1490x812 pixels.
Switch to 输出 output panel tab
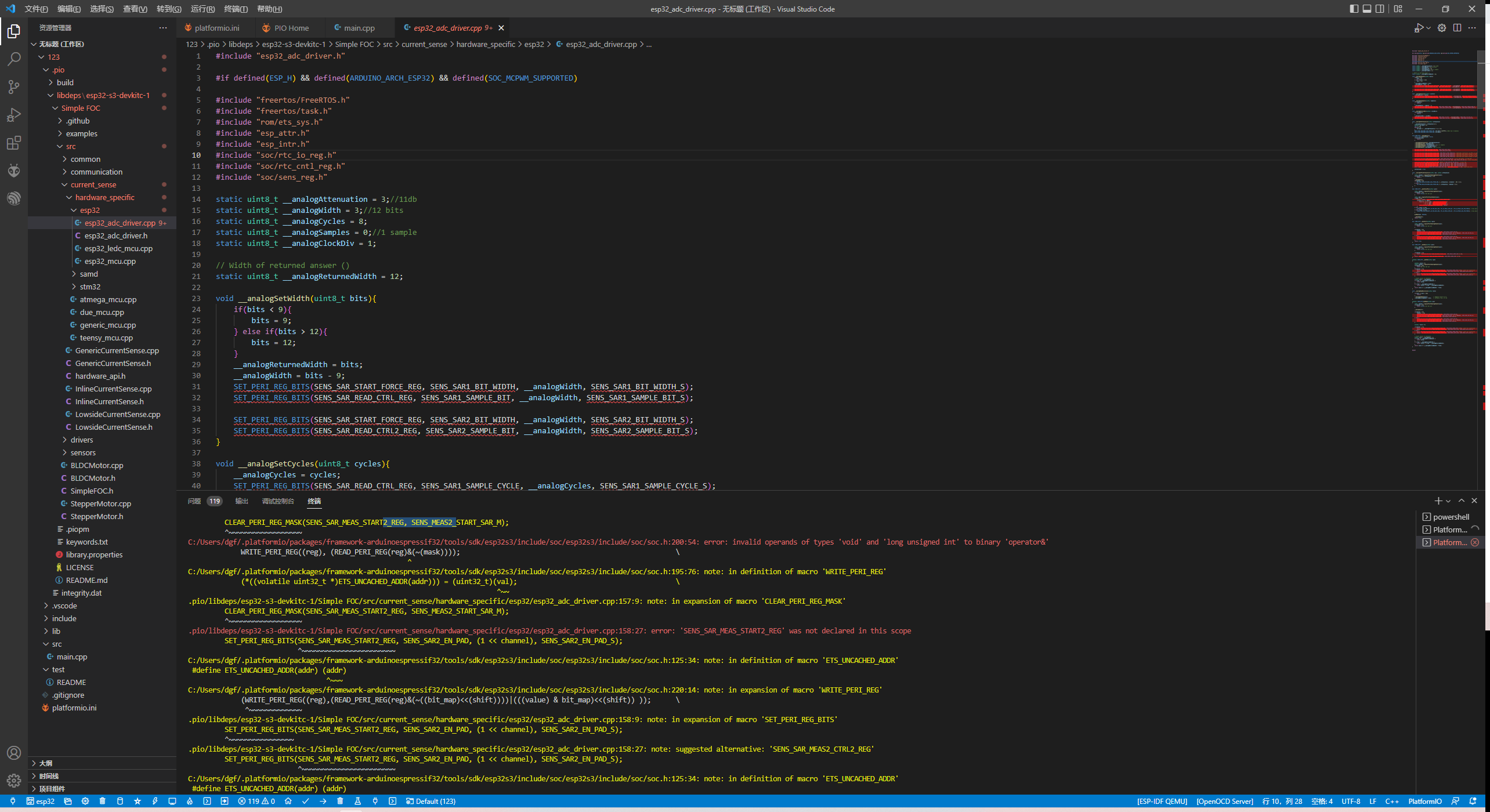click(x=241, y=501)
